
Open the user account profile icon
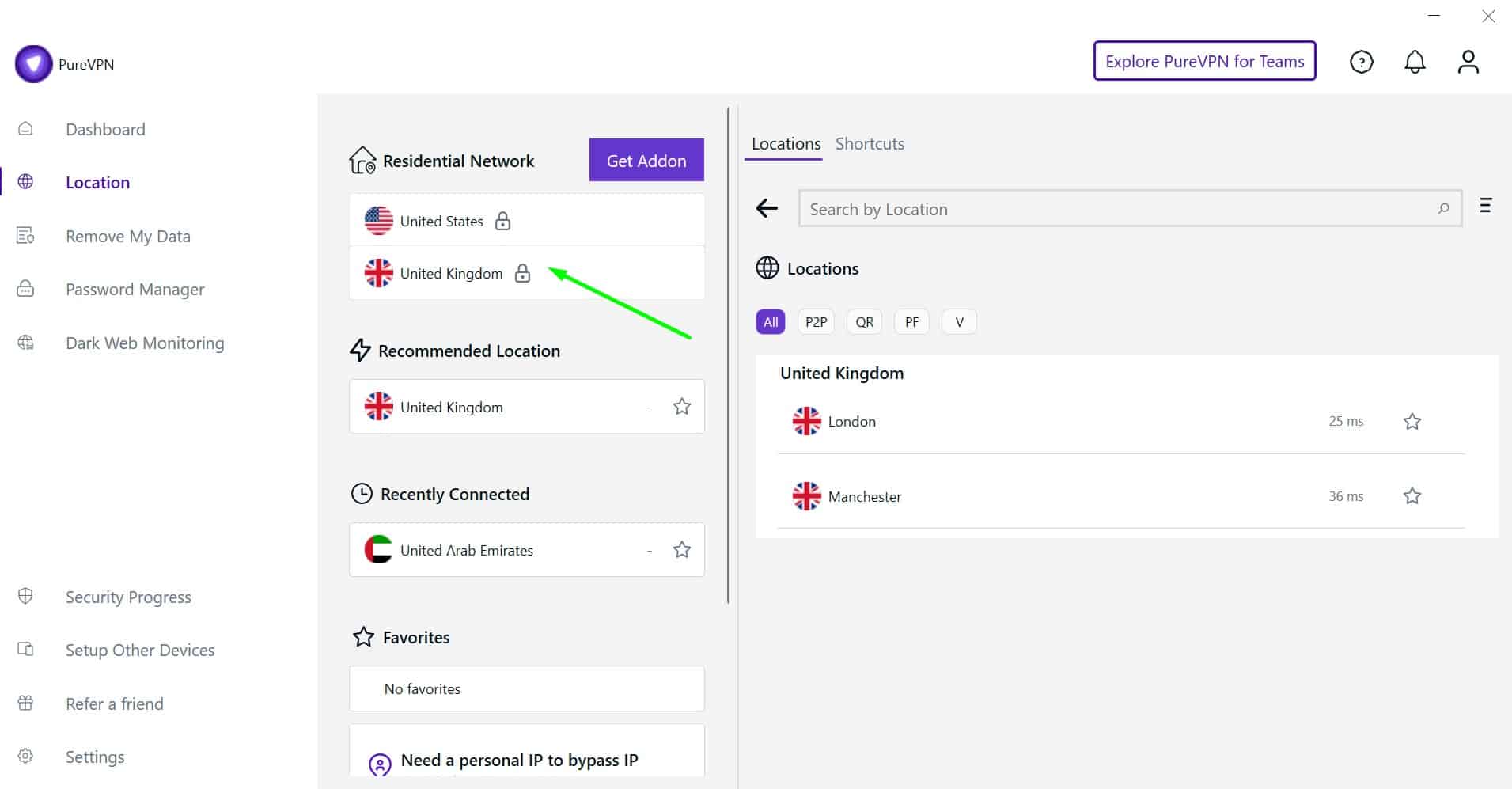[x=1468, y=62]
